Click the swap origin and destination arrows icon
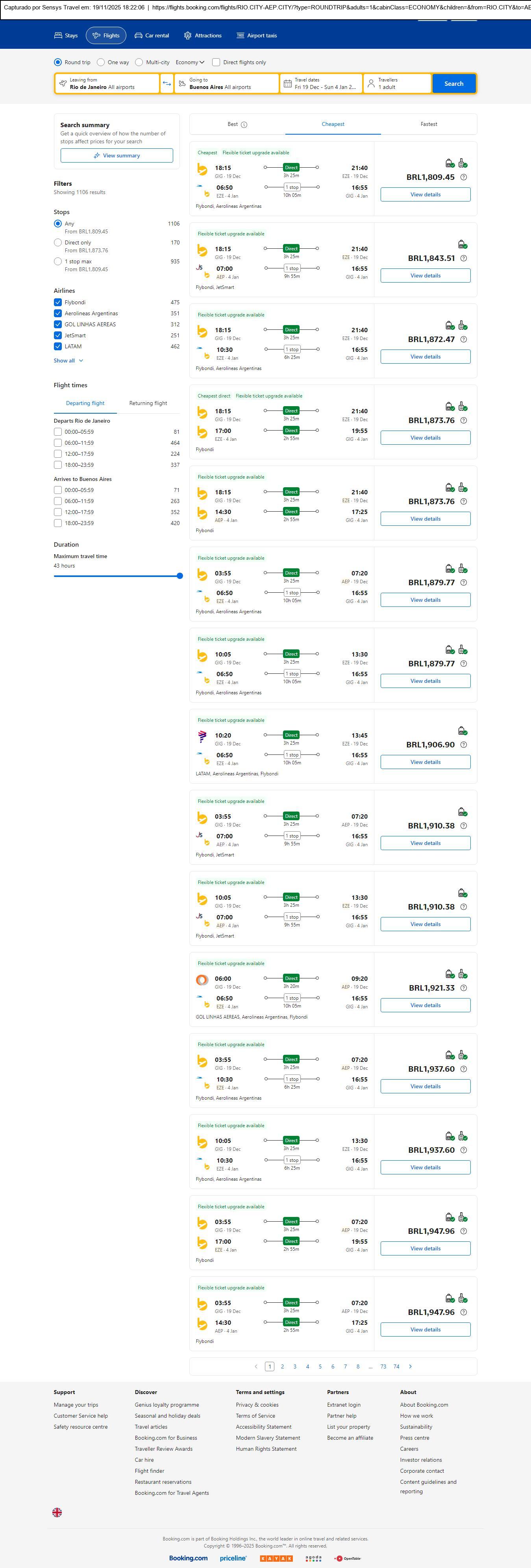The image size is (531, 1568). coord(166,83)
